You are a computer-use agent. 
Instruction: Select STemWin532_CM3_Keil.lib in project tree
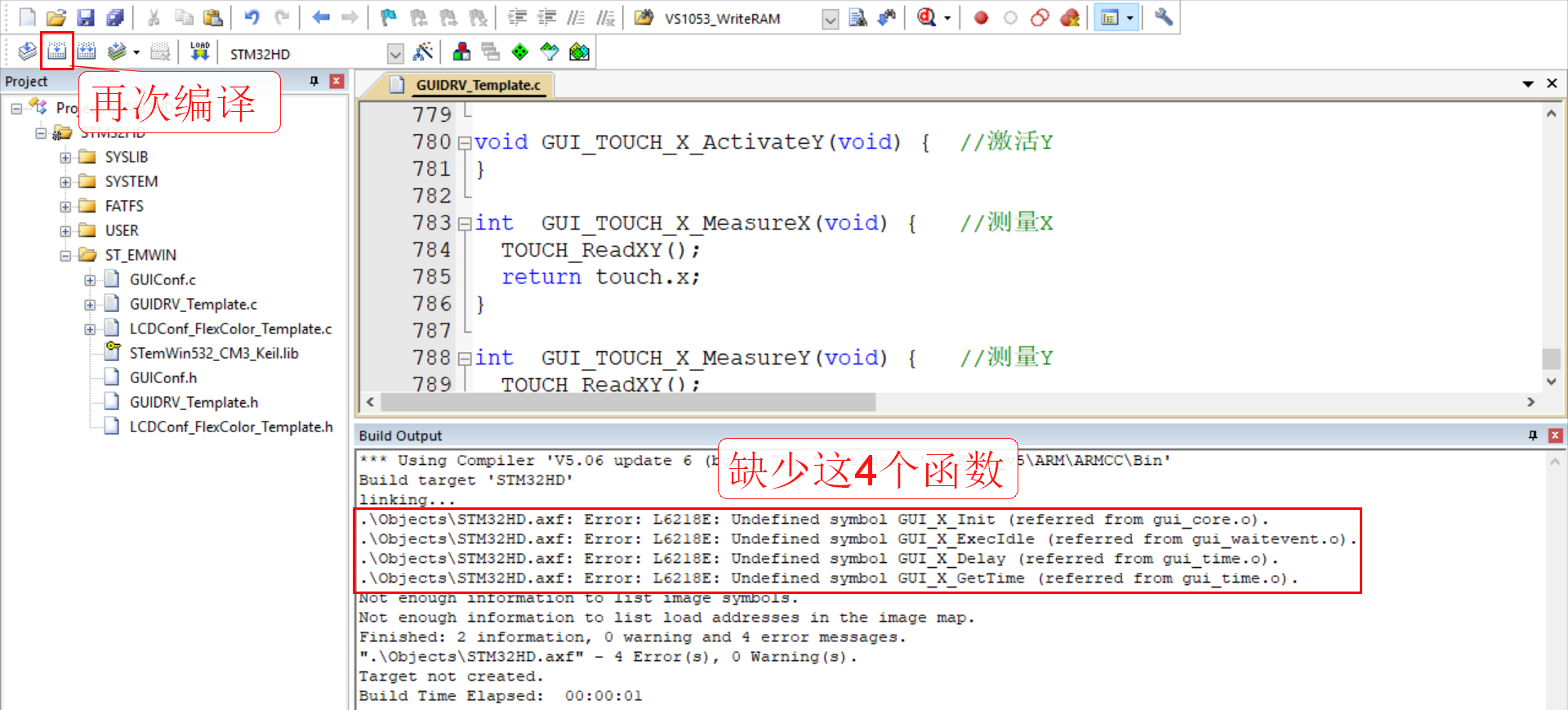214,353
